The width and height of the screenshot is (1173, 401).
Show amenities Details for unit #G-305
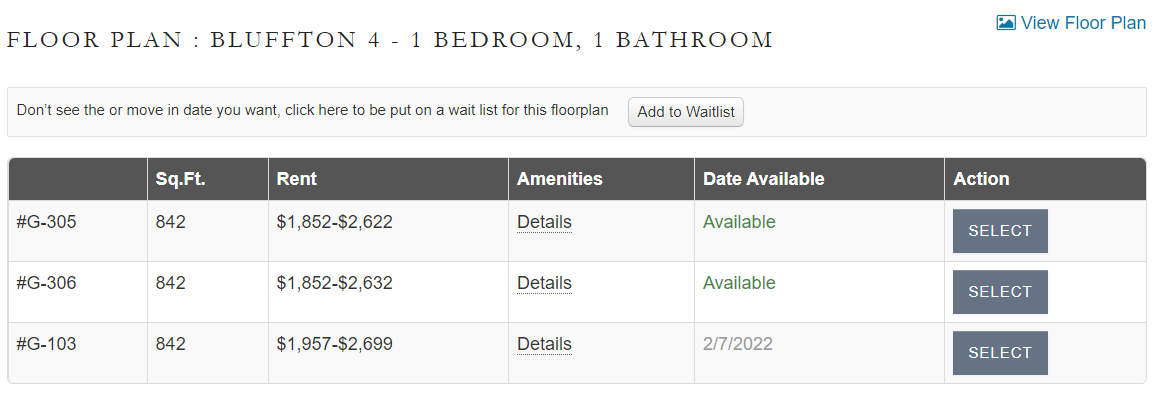544,222
